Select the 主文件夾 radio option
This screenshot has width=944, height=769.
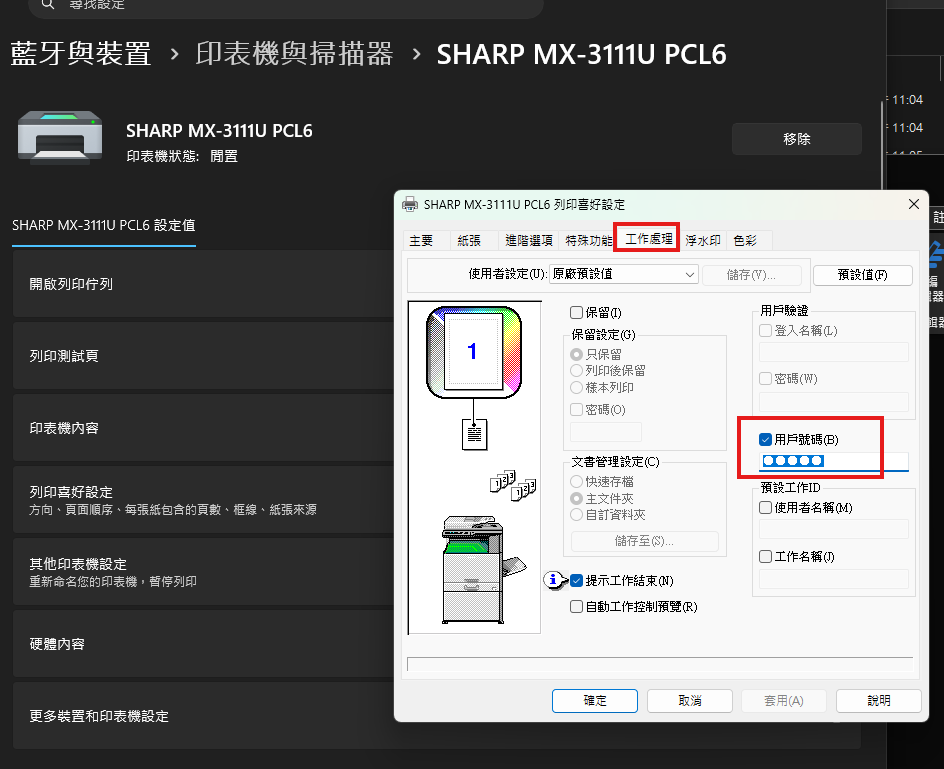[576, 498]
